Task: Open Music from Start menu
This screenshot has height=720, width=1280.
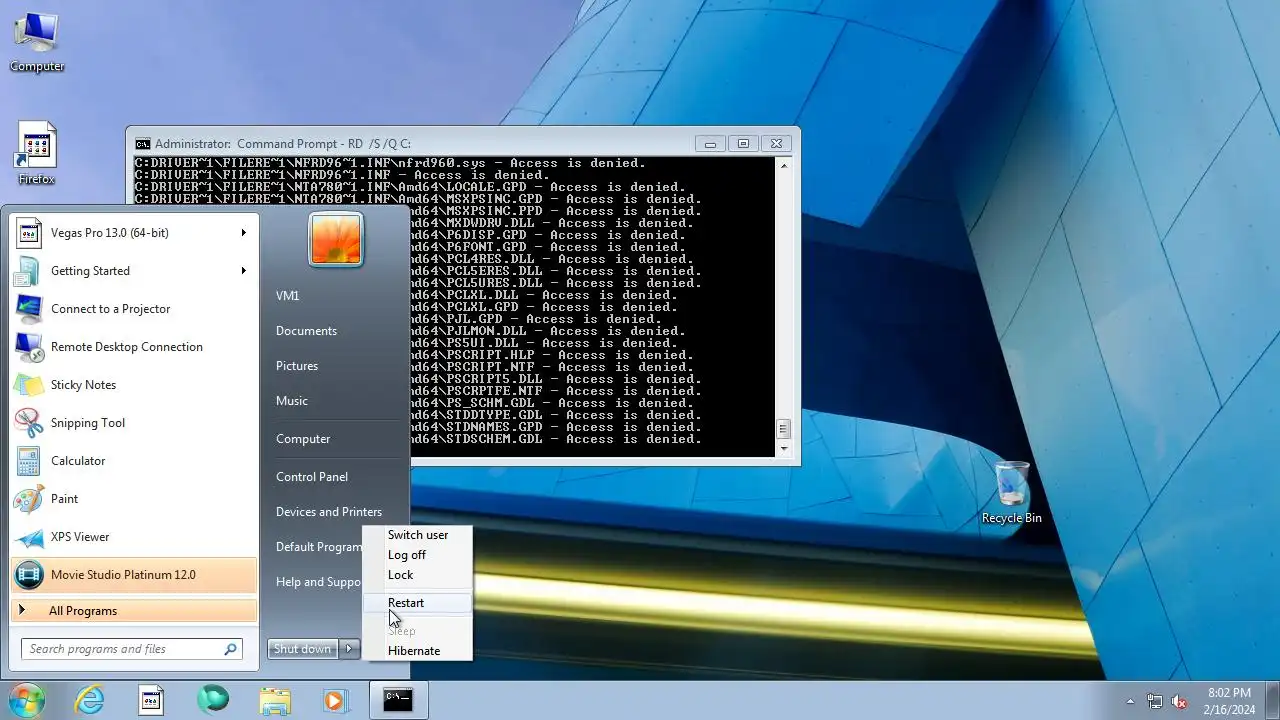Action: coord(292,401)
